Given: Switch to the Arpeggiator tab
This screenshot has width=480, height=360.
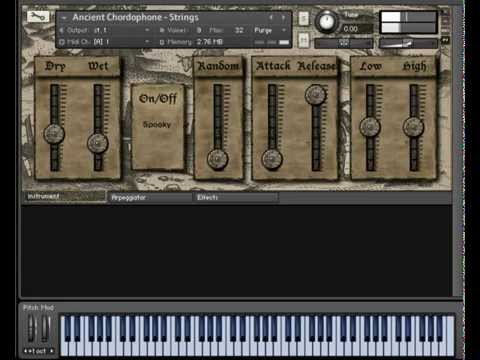Looking at the screenshot, I should coord(150,197).
